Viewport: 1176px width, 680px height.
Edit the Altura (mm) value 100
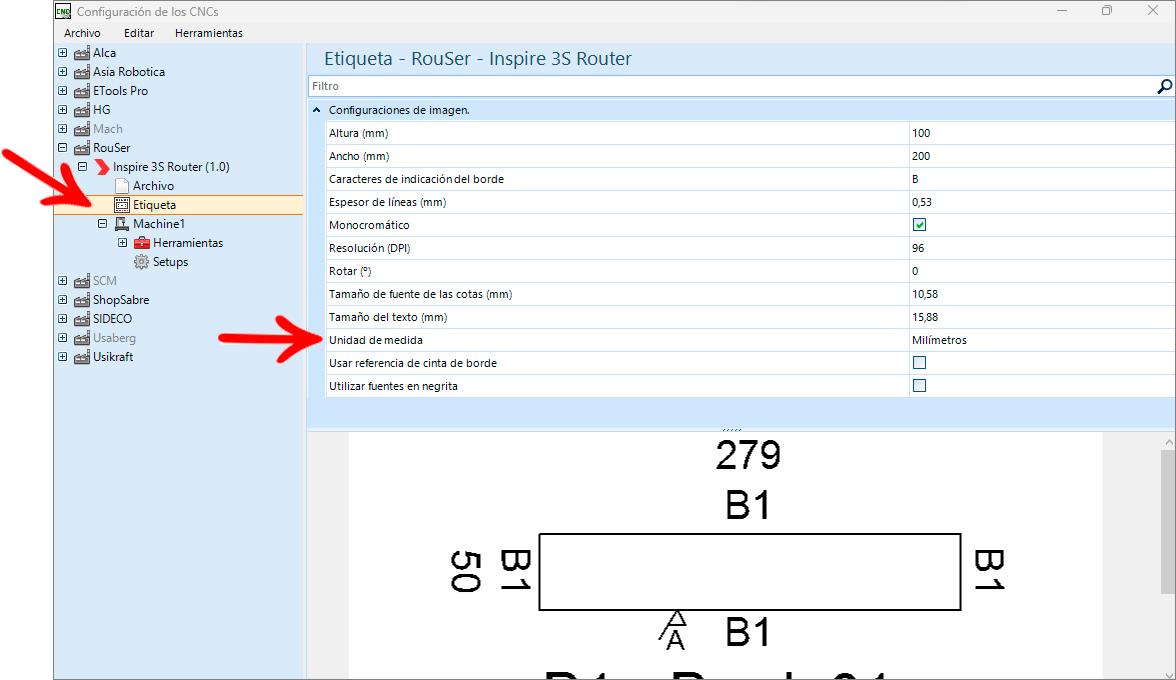pos(1041,133)
